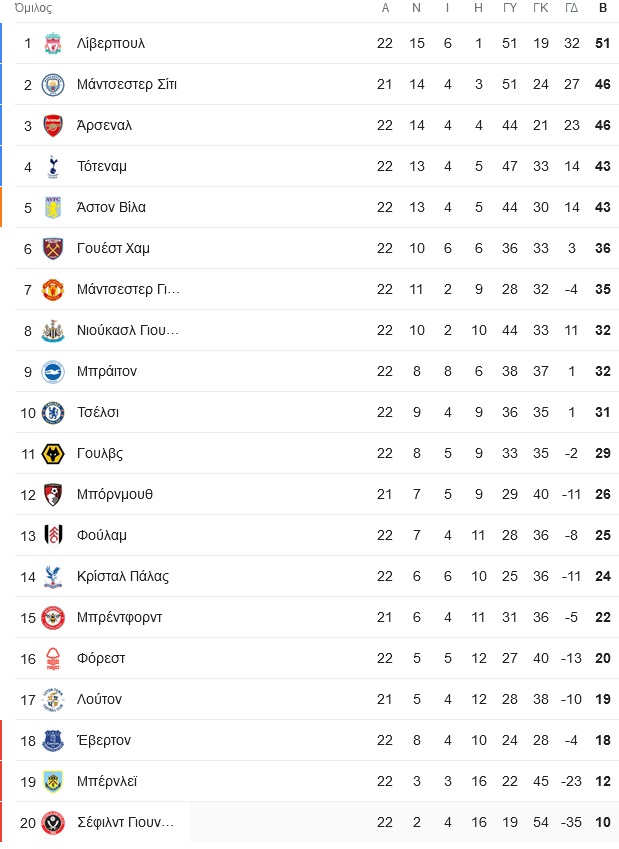Click the Newcastle magpies crest
Screen dimensions: 619x849
pos(53,331)
